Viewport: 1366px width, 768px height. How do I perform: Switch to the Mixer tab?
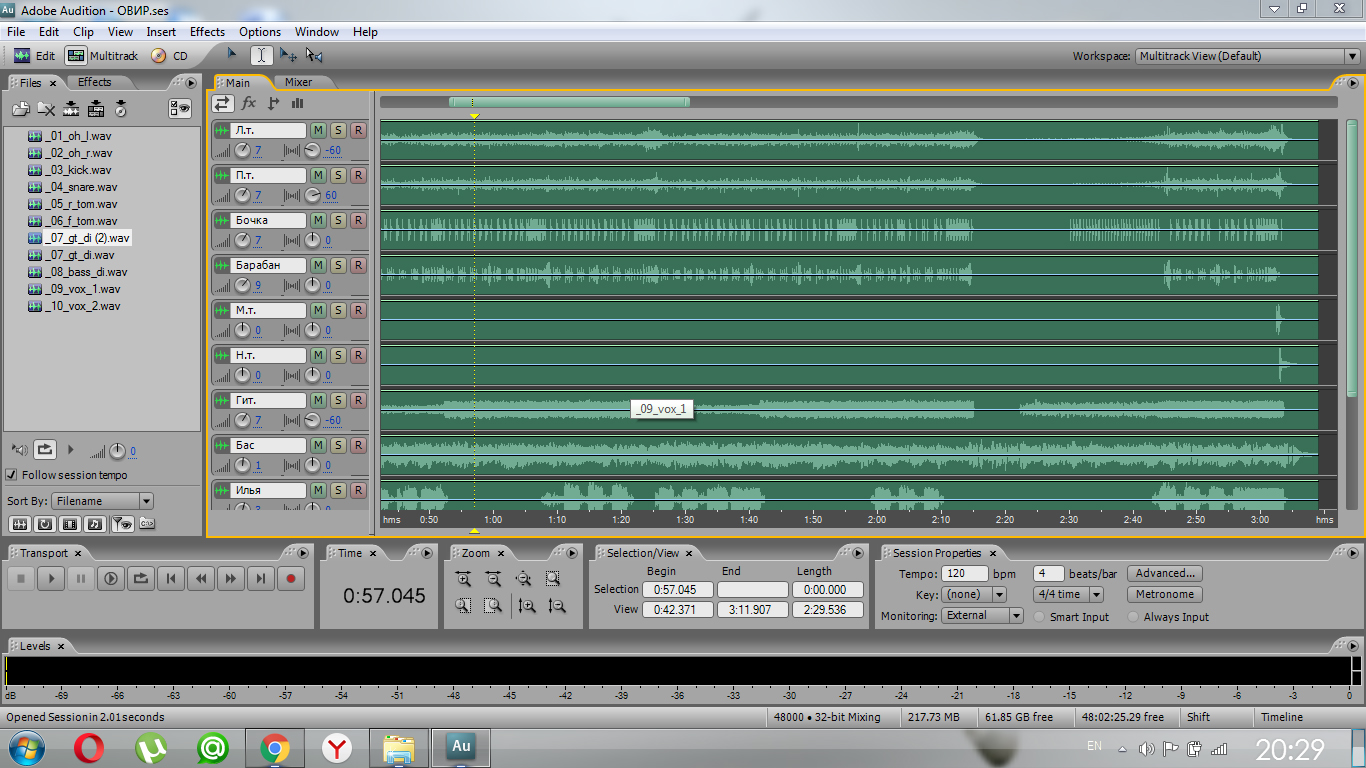pyautogui.click(x=298, y=82)
